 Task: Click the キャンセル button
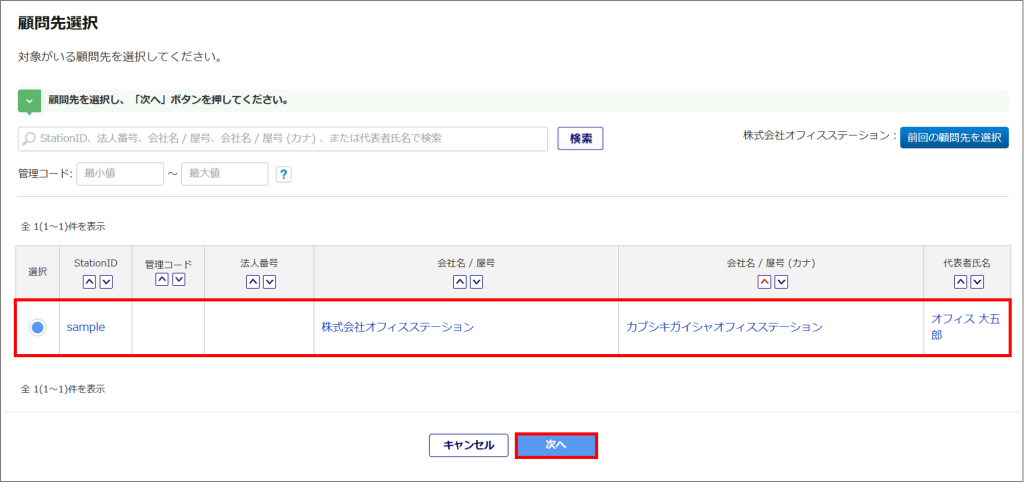pyautogui.click(x=468, y=445)
